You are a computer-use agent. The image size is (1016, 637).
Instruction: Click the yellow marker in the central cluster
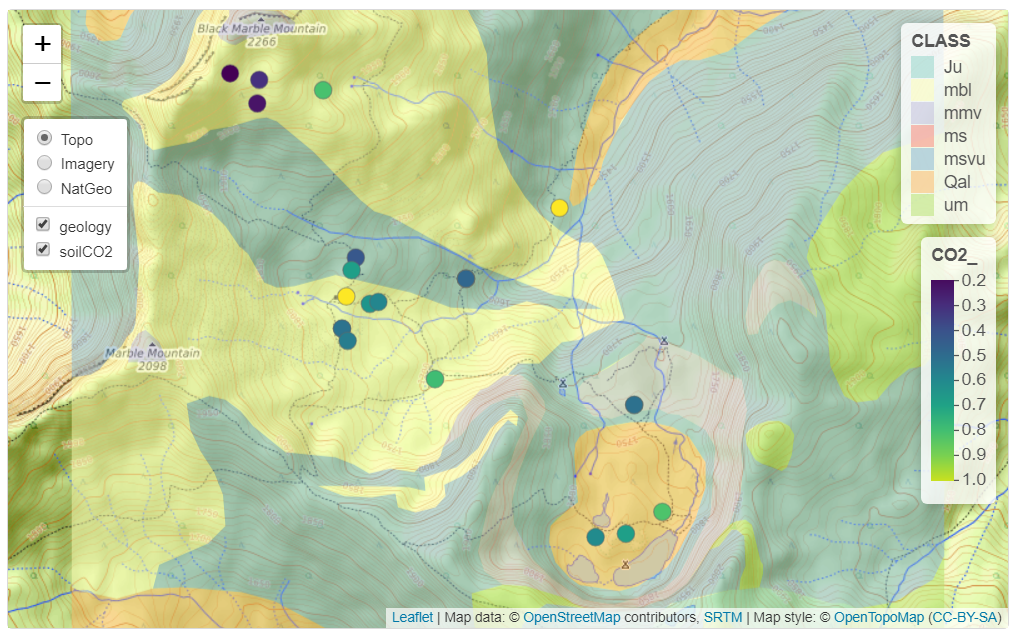point(345,295)
